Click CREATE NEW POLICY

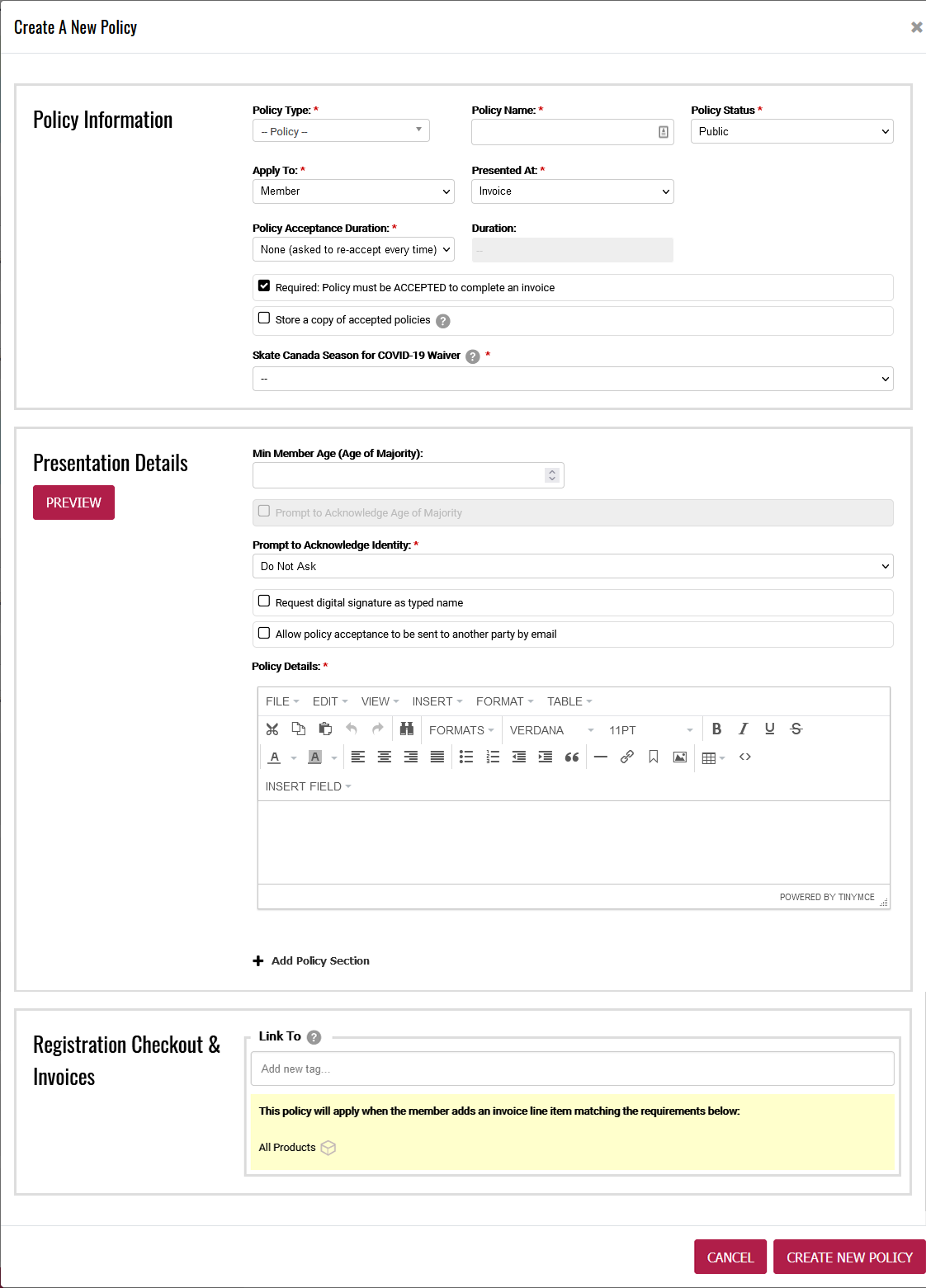tap(849, 1257)
